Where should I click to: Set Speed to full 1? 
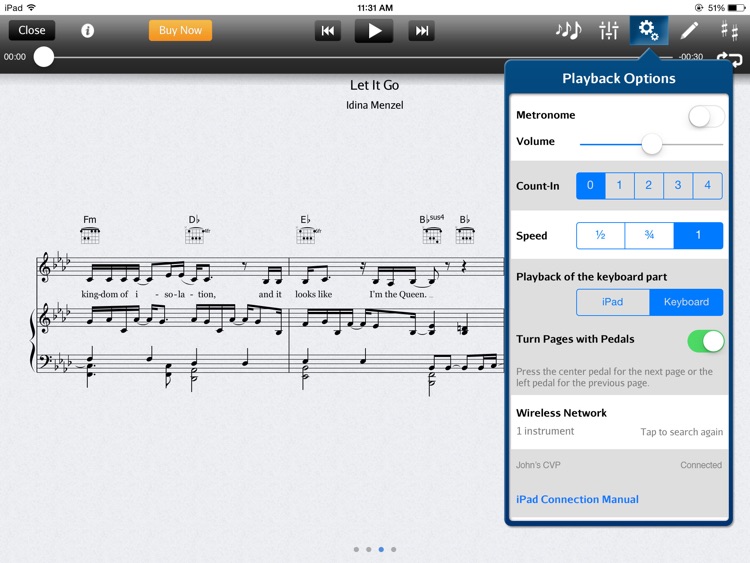(698, 235)
